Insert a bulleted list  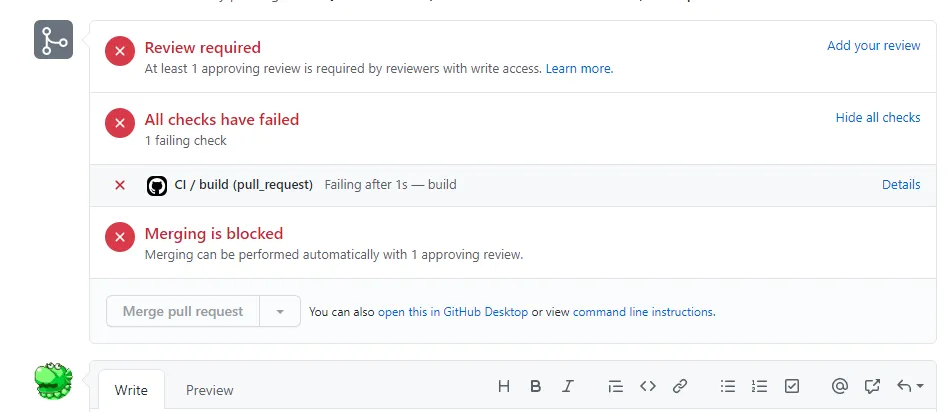pos(728,386)
